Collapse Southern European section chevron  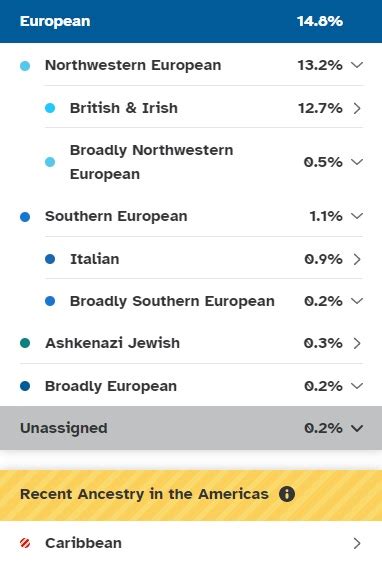pyautogui.click(x=357, y=216)
